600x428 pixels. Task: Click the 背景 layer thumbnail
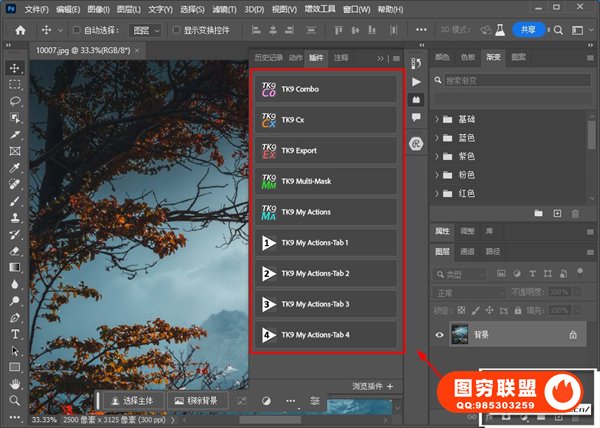(x=460, y=336)
